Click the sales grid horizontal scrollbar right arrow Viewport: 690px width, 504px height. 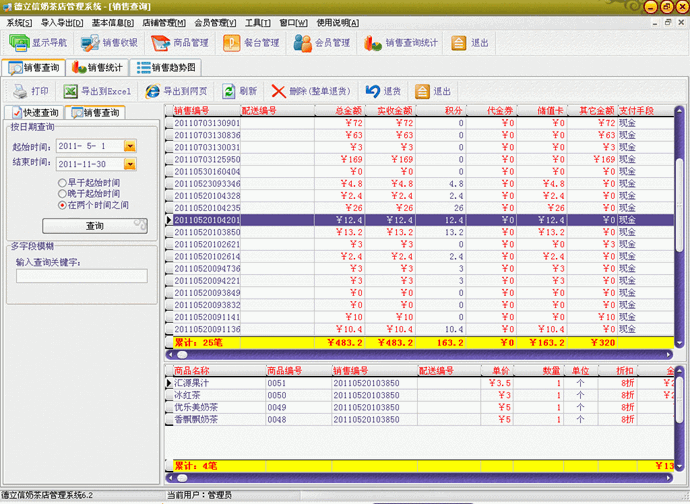pos(669,354)
